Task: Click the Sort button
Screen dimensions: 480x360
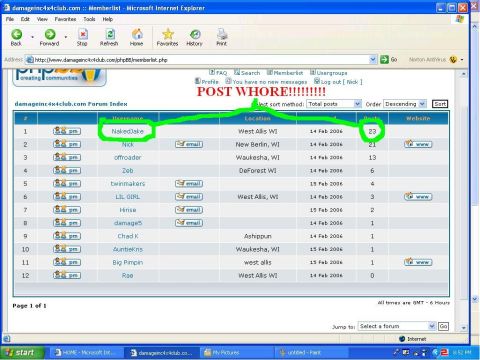Action: point(440,104)
